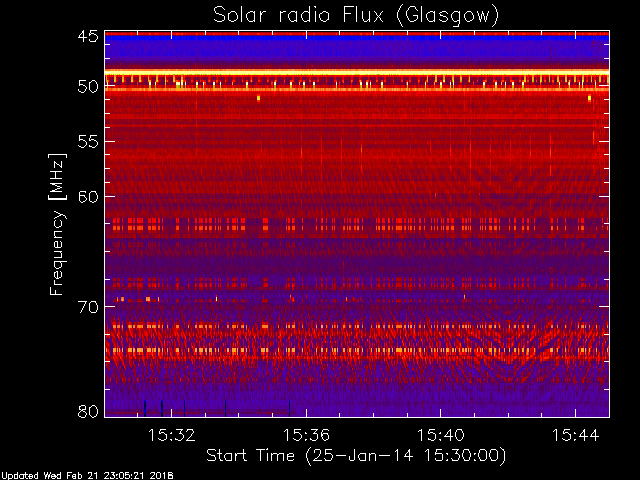640x480 pixels.
Task: Click the 'Updated Wed Feb 21' timestamp text
Action: (87, 476)
